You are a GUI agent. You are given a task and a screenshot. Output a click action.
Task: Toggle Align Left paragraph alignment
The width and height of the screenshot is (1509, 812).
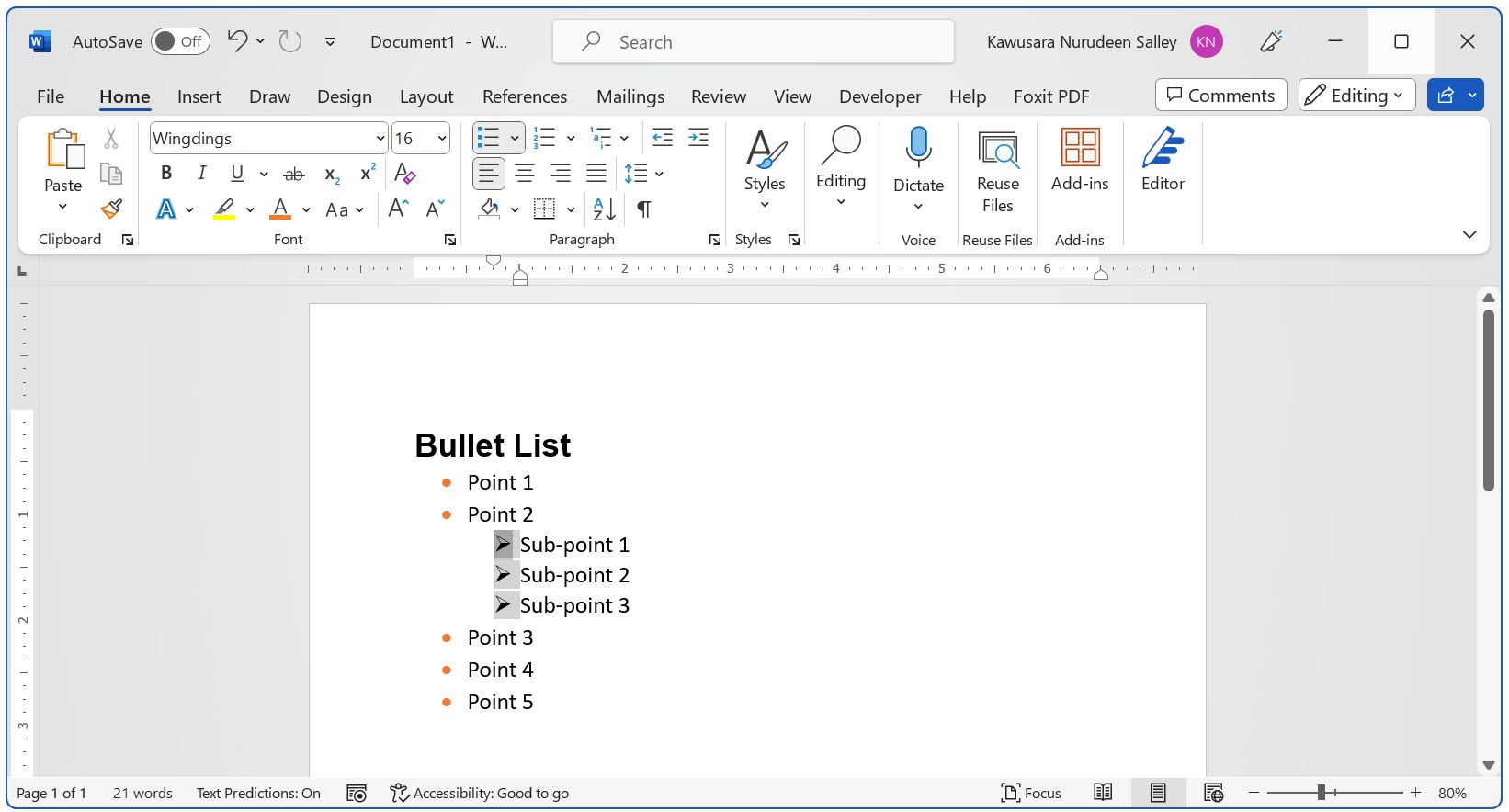coord(489,173)
